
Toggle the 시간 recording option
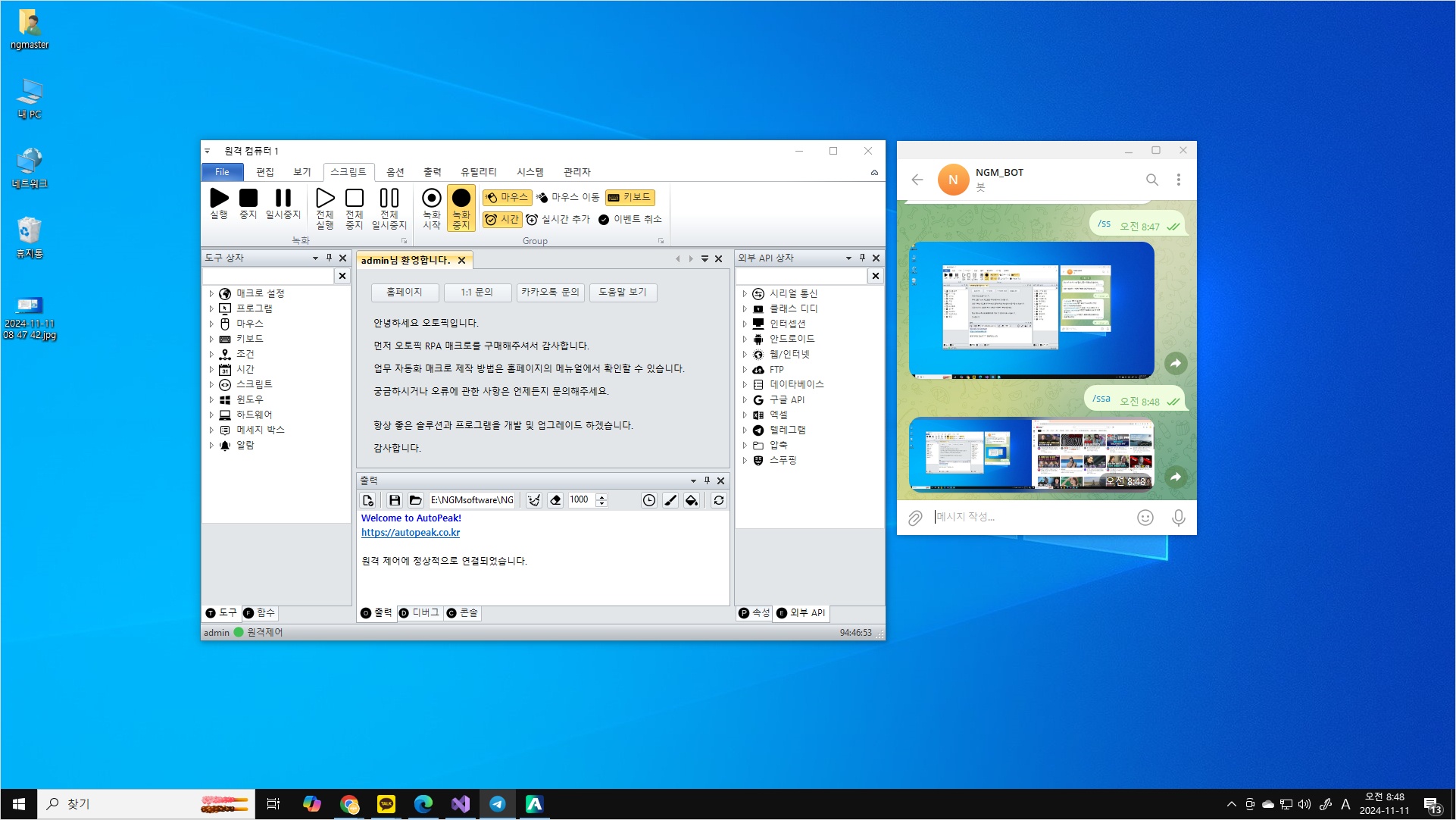(x=501, y=219)
